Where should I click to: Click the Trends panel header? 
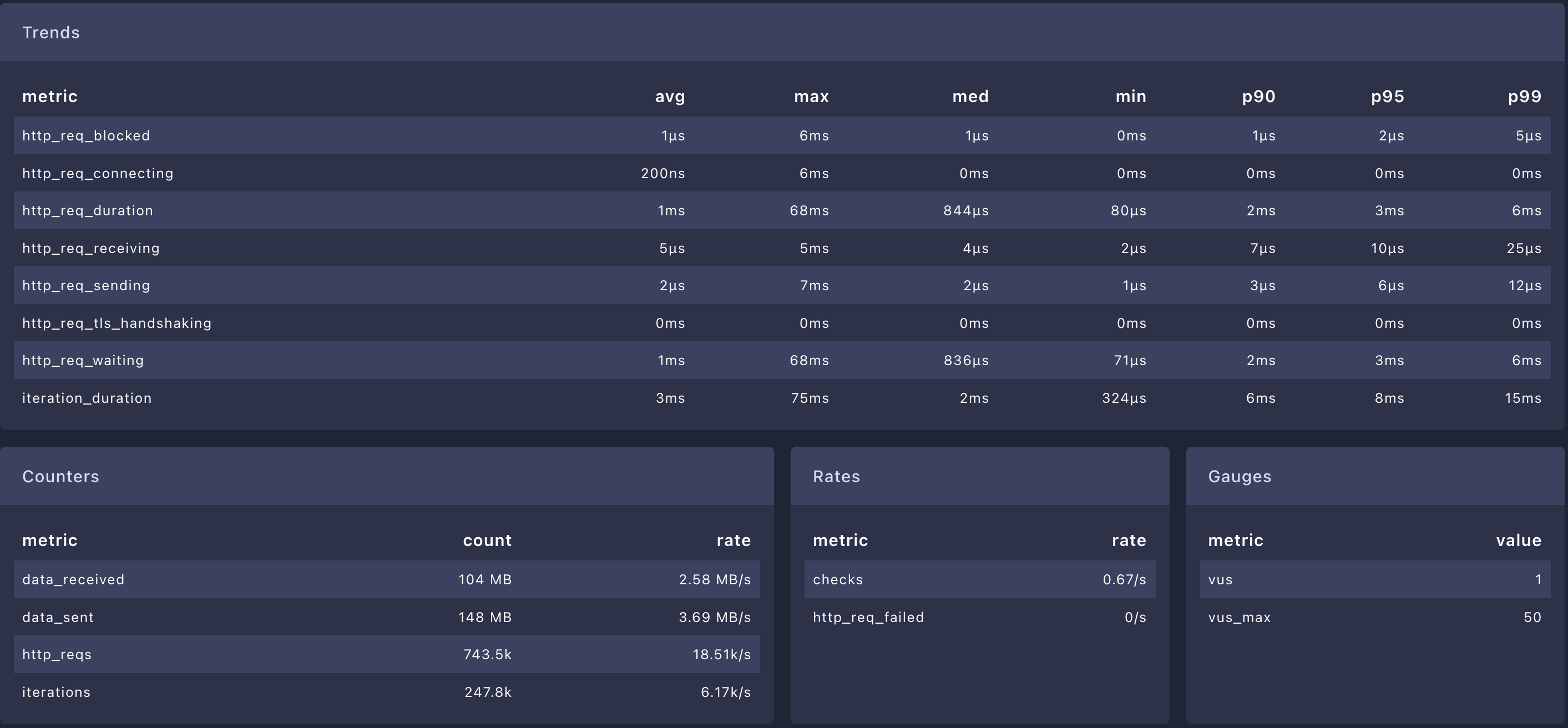pos(782,32)
